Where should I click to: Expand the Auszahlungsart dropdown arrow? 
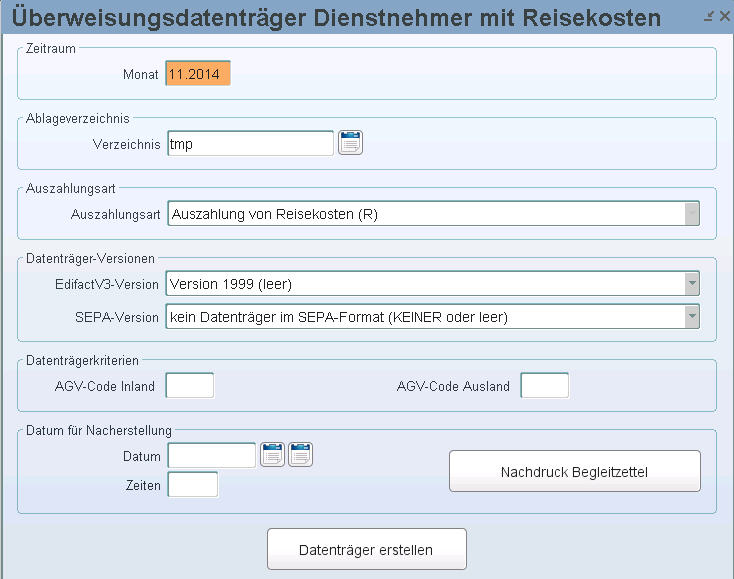tap(691, 214)
